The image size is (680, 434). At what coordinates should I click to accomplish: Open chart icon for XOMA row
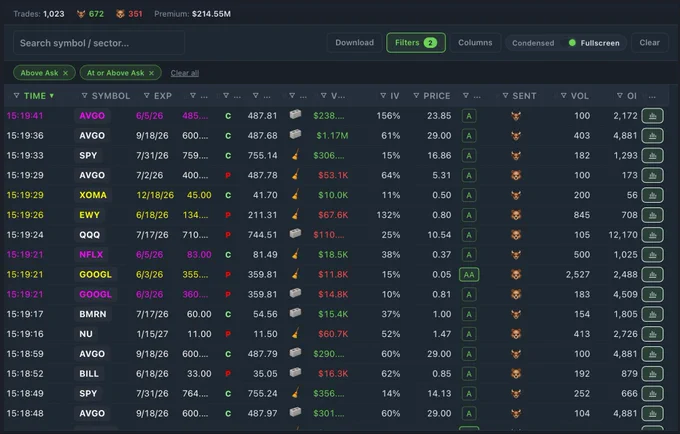pyautogui.click(x=652, y=195)
